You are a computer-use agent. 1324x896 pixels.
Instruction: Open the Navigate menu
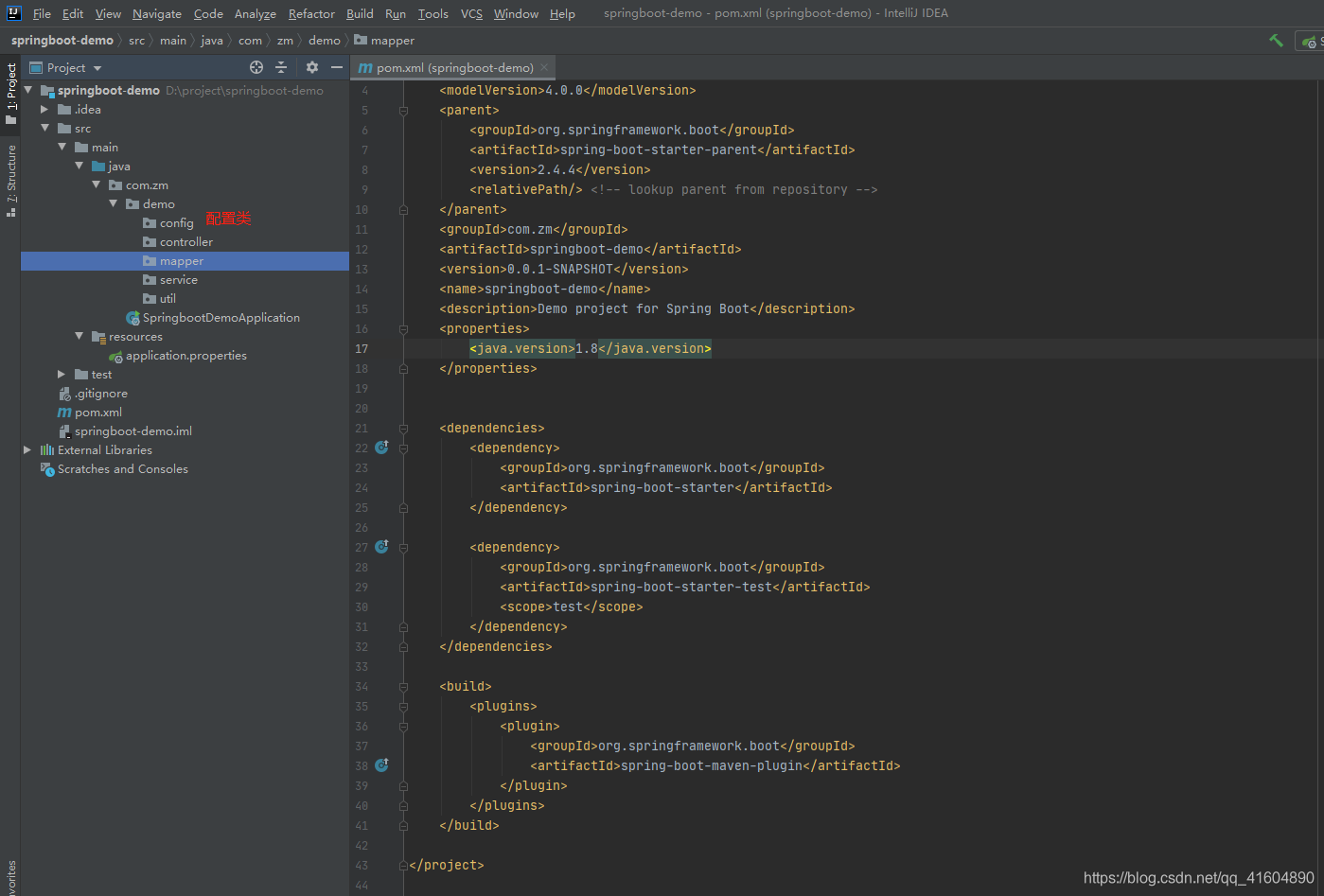pyautogui.click(x=157, y=13)
